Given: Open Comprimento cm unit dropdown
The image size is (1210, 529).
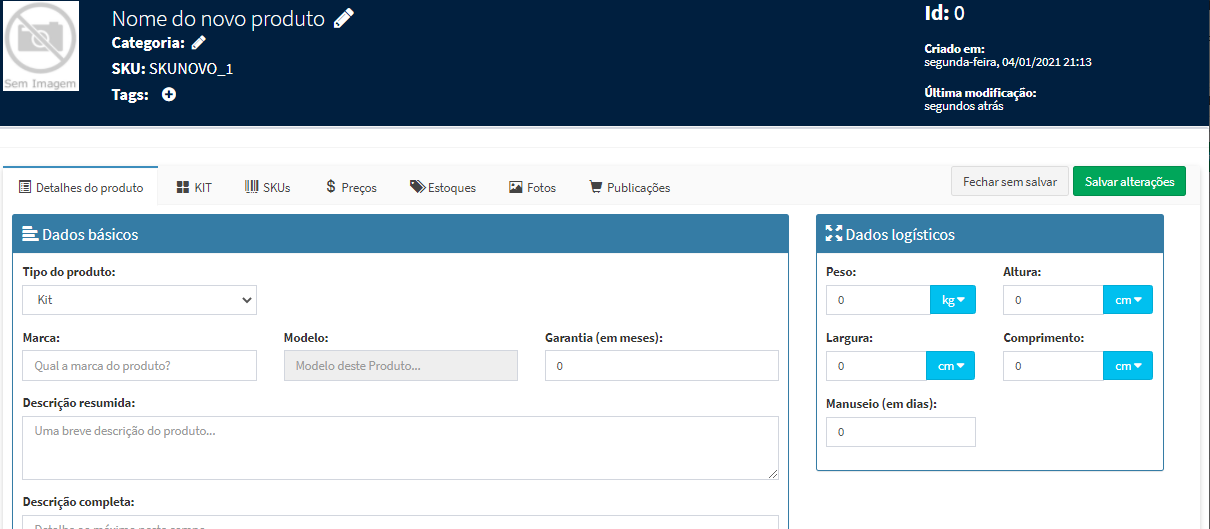Looking at the screenshot, I should pyautogui.click(x=1128, y=366).
